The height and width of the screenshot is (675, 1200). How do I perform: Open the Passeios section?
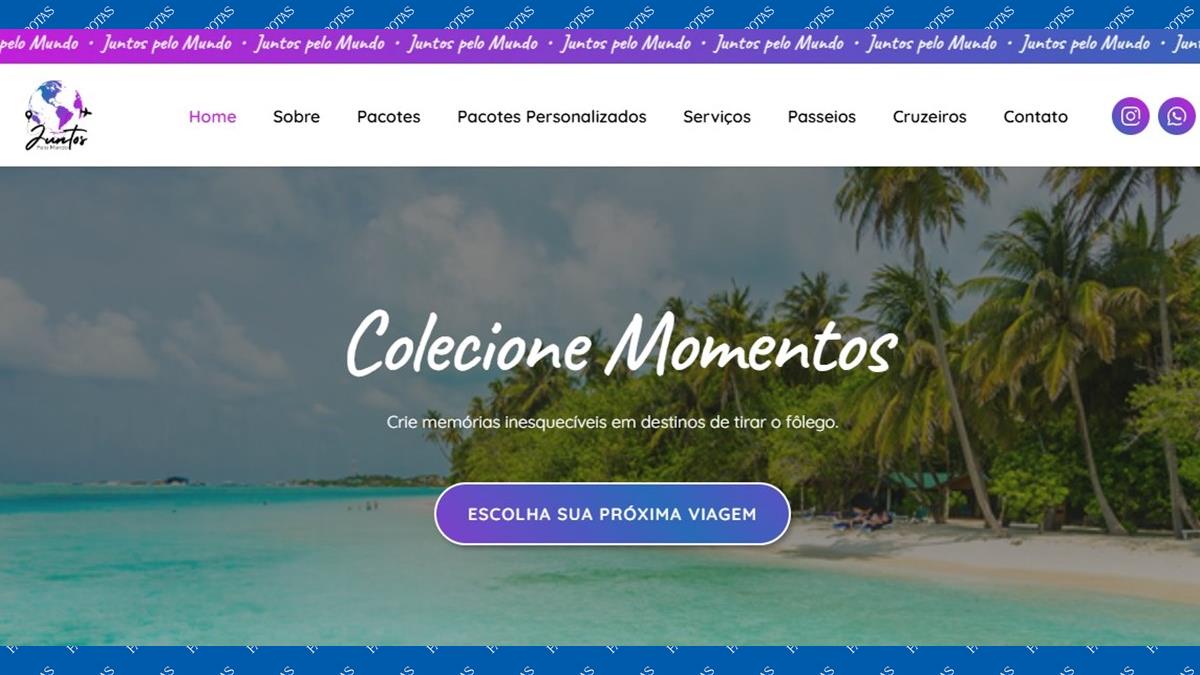coord(822,117)
